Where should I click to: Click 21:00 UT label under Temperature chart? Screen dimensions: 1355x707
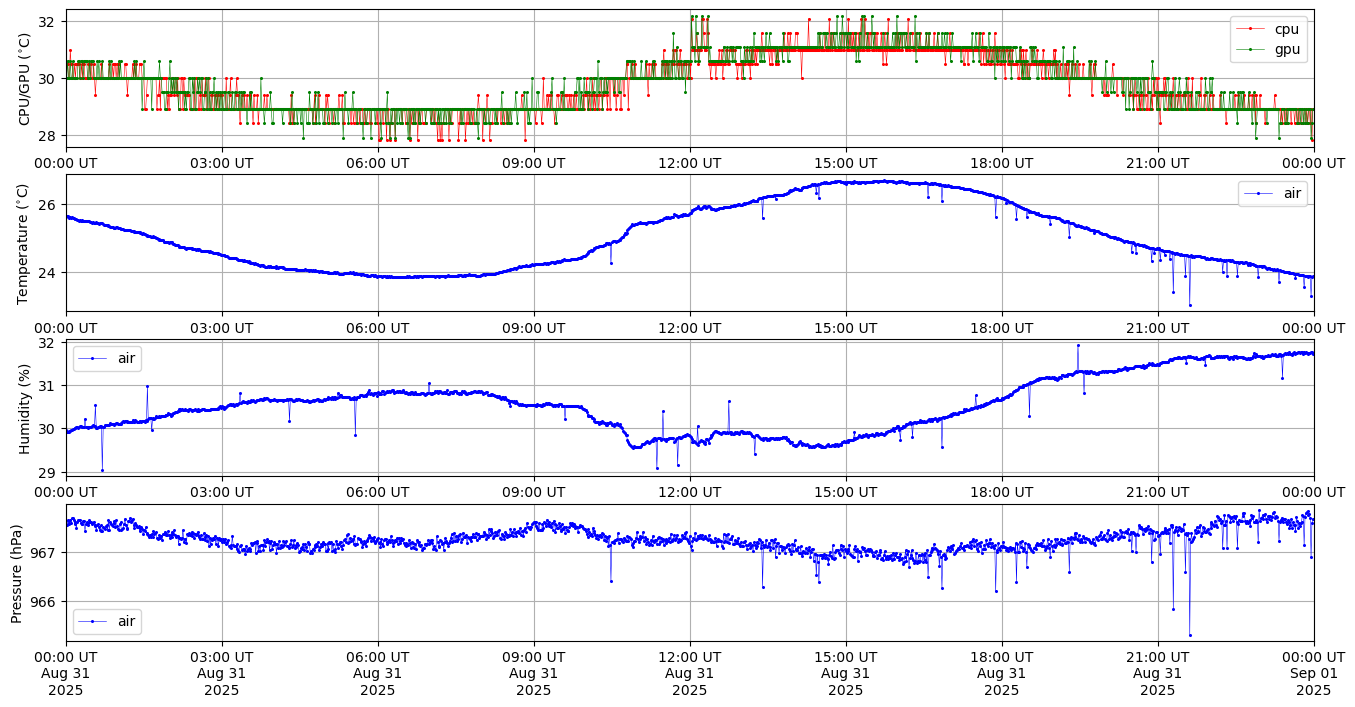coord(1158,328)
